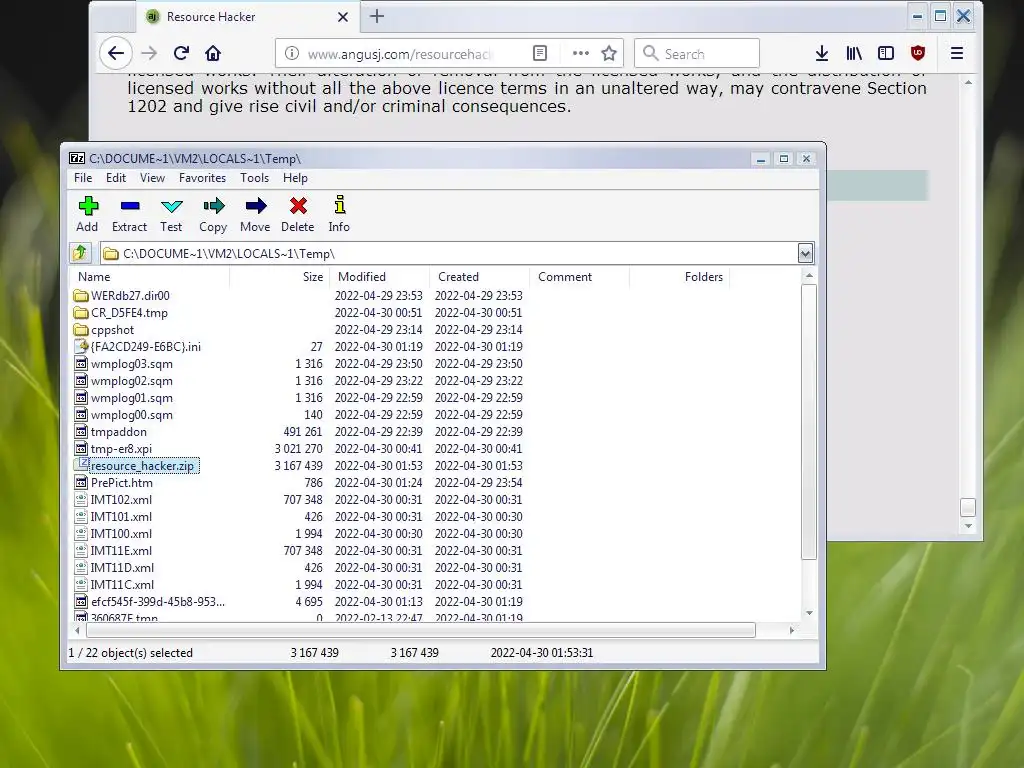Show site information for angusj.com
This screenshot has height=768, width=1024.
[292, 54]
